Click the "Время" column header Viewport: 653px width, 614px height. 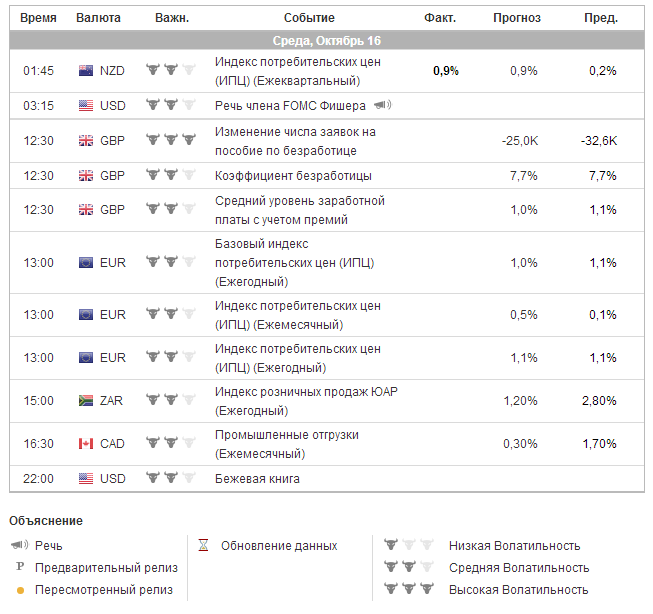(38, 18)
